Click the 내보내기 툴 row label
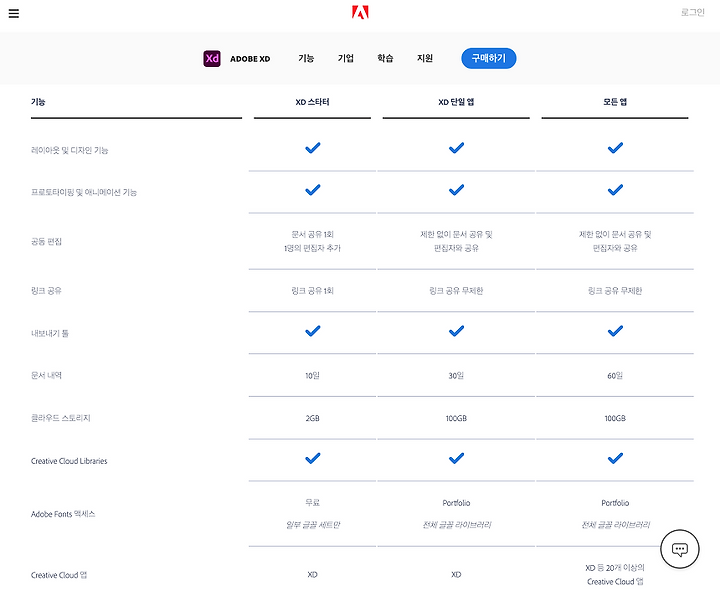Screen dimensions: 720x591 pyautogui.click(x=50, y=333)
